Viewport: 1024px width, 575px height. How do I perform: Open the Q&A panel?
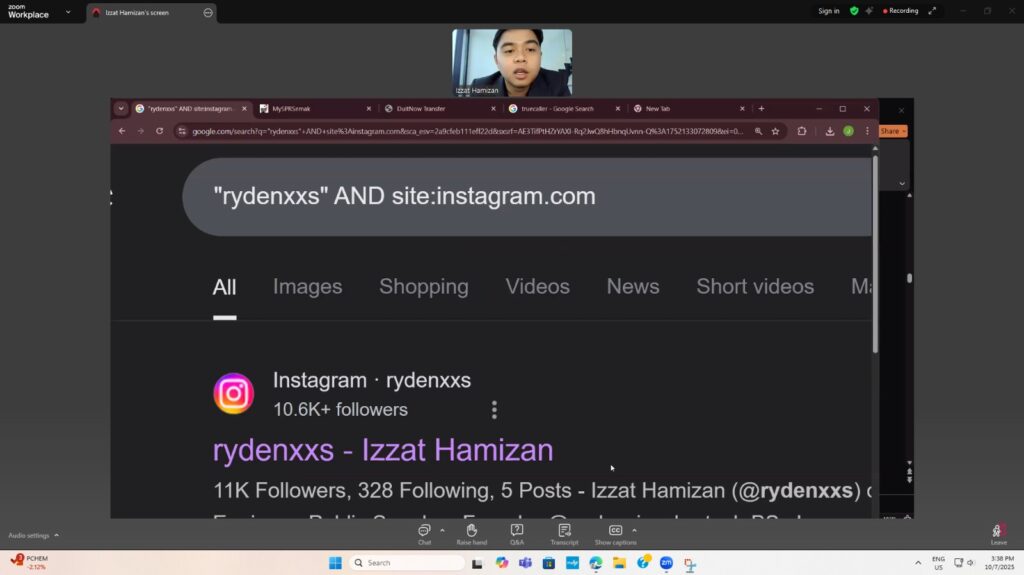pyautogui.click(x=517, y=533)
